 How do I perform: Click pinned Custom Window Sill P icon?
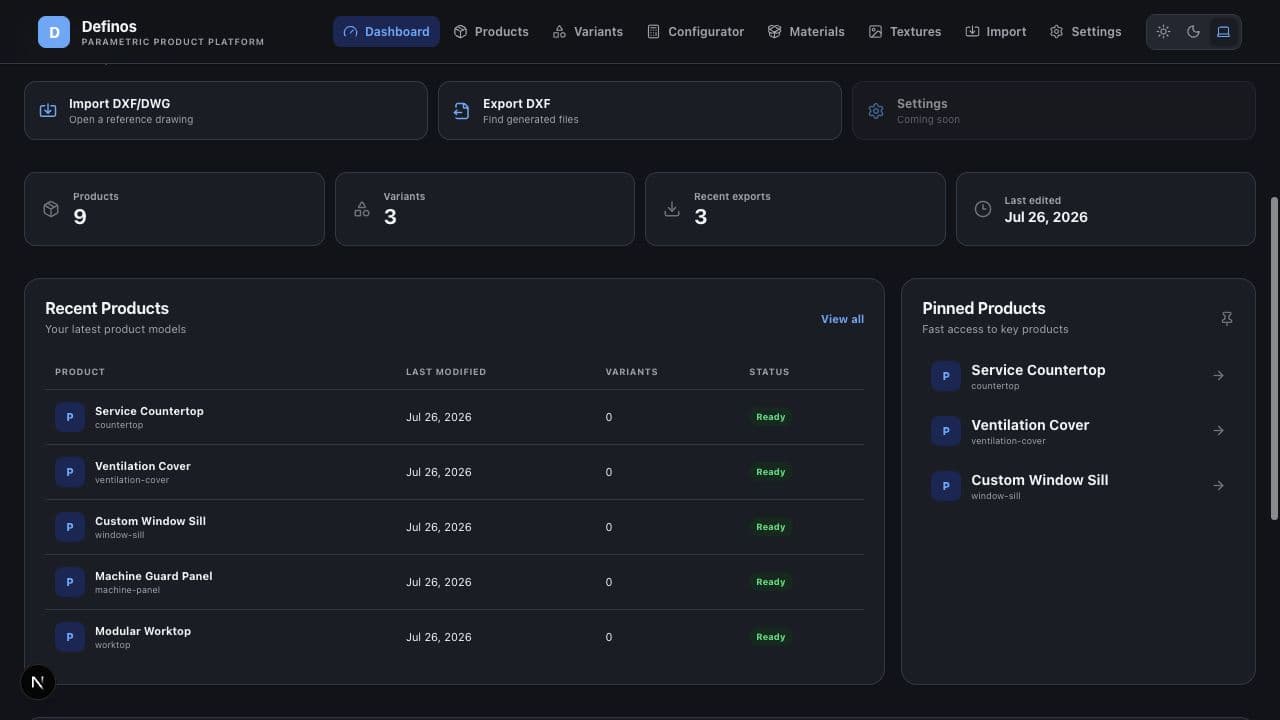click(946, 486)
